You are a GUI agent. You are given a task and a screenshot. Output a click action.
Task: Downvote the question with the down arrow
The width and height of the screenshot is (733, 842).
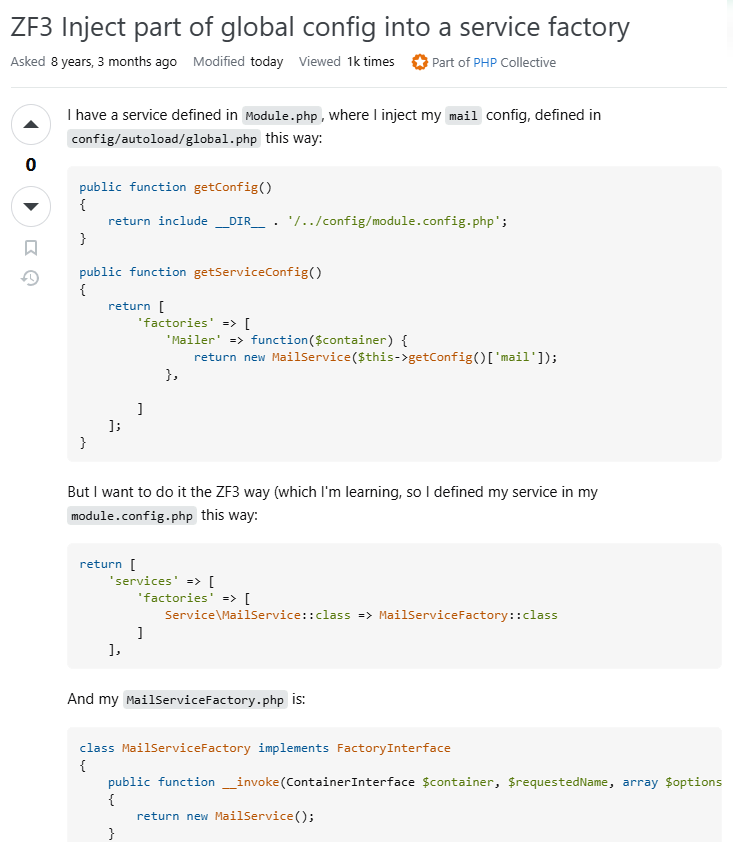point(31,206)
